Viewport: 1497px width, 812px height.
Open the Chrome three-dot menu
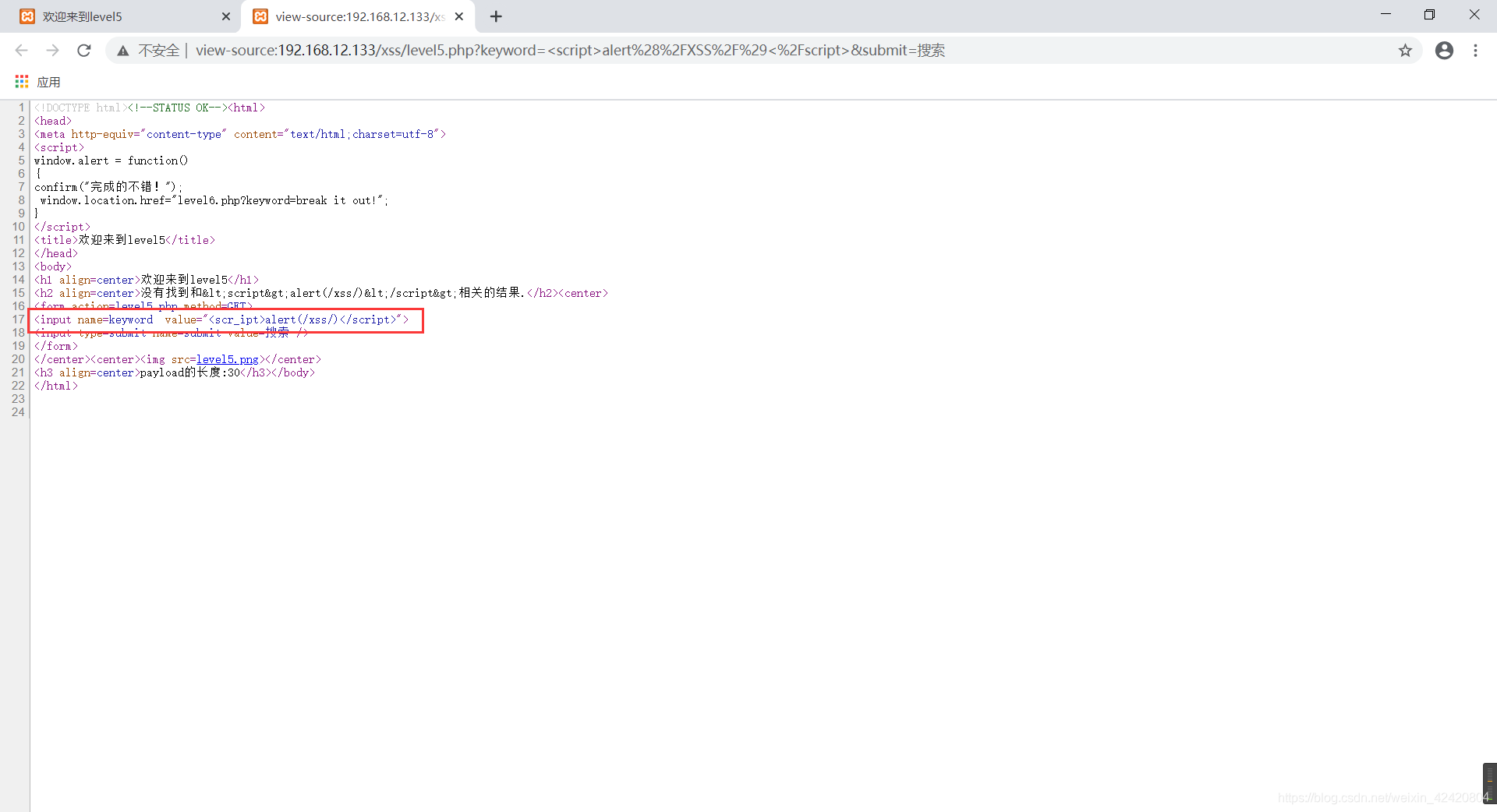1475,51
